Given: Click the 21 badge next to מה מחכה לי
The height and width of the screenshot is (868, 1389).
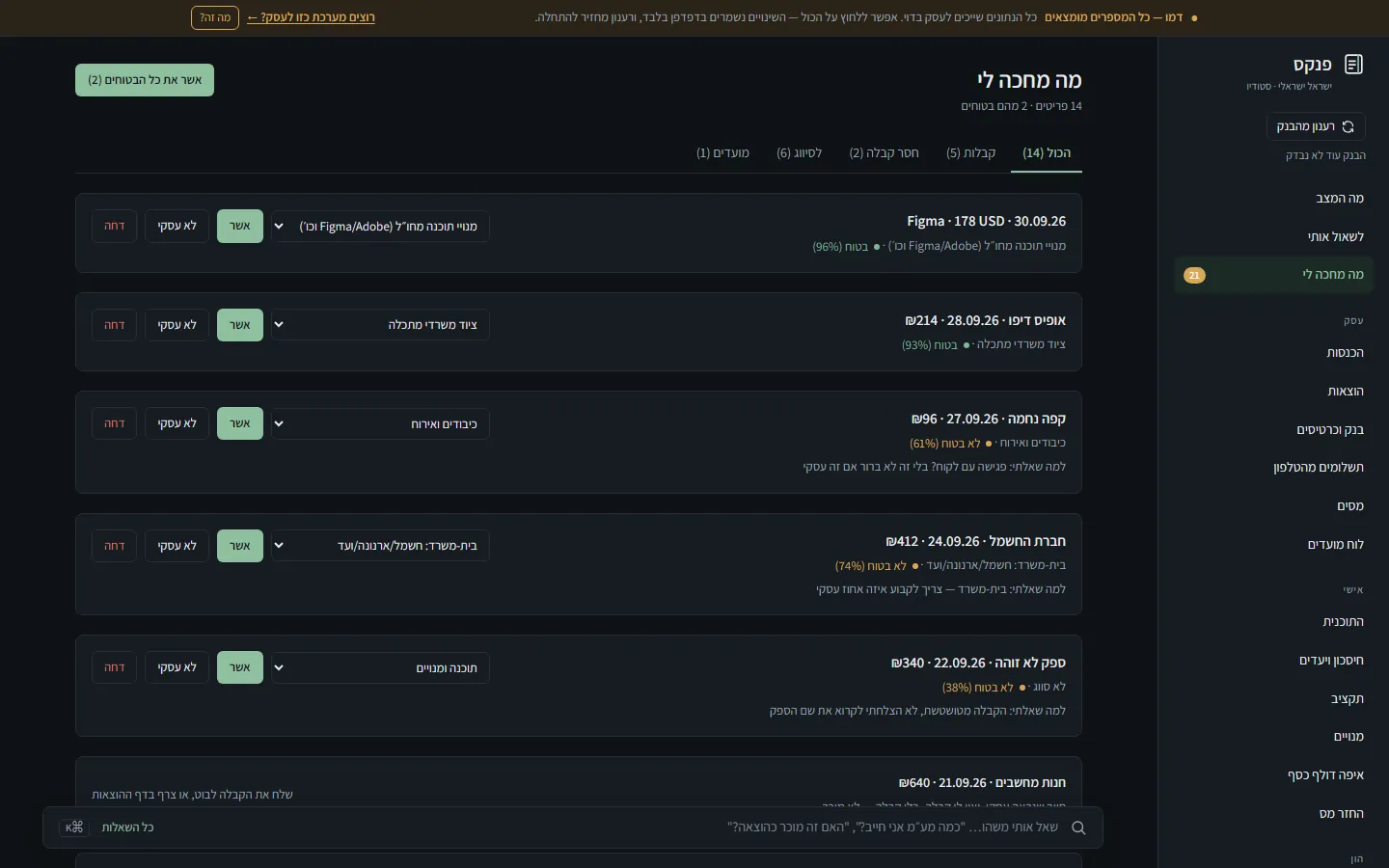Looking at the screenshot, I should pyautogui.click(x=1194, y=275).
